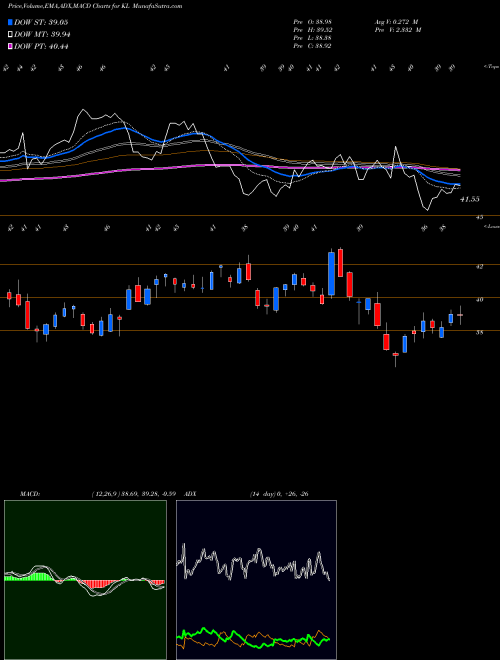Click the green MACD histogram panel
500x660 pixels.
tap(85, 580)
